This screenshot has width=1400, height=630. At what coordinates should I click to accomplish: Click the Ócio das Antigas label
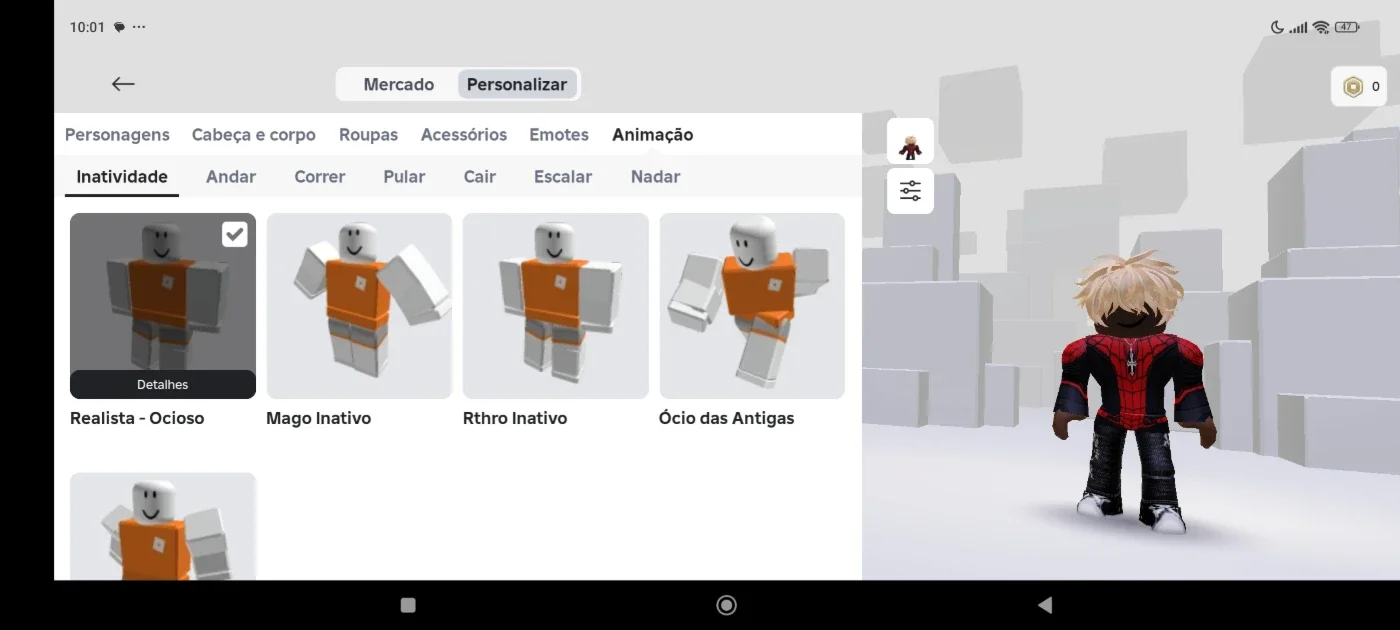click(726, 418)
